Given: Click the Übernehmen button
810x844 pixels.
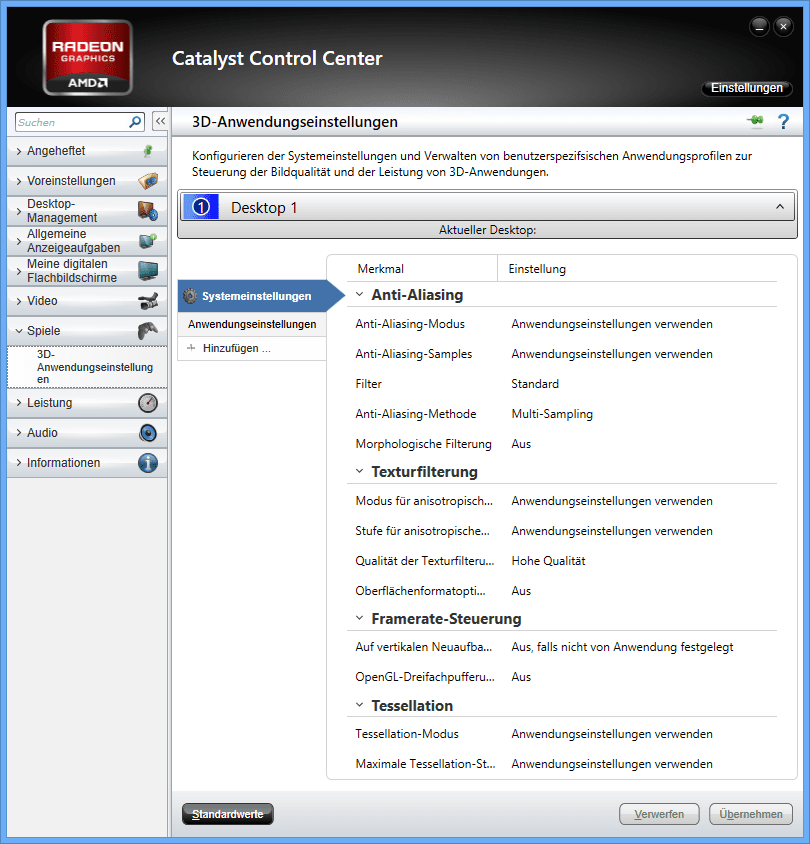Looking at the screenshot, I should point(750,814).
